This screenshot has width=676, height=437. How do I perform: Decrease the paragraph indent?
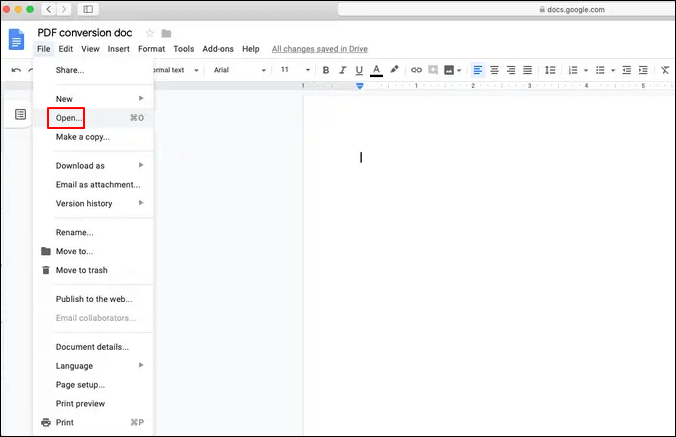point(627,70)
